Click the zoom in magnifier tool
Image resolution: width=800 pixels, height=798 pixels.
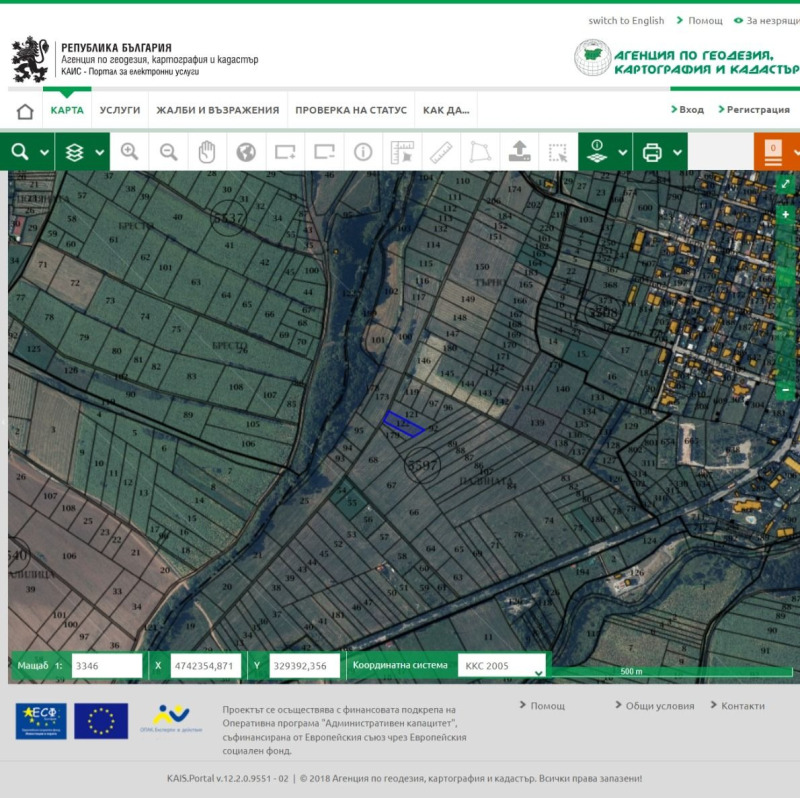[129, 152]
